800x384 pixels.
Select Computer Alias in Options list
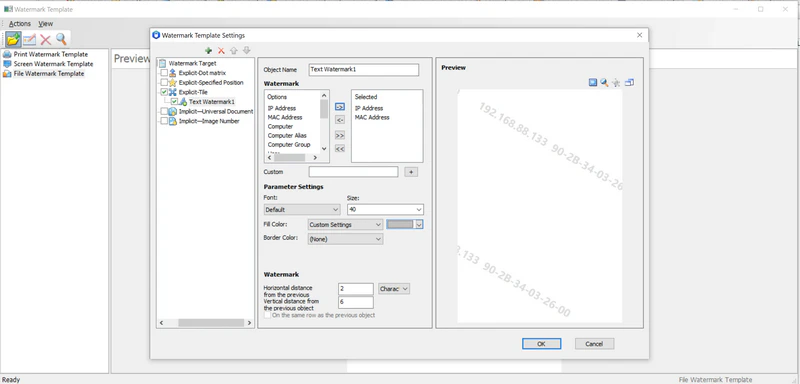[287, 136]
